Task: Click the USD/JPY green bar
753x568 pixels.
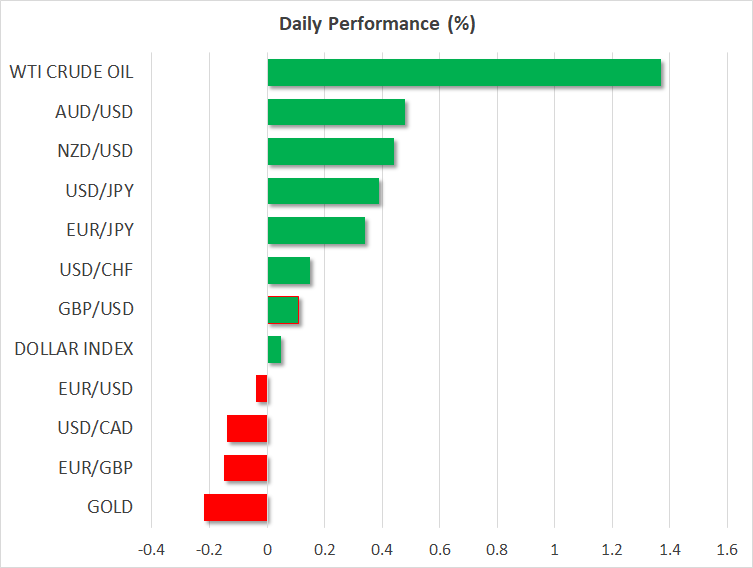Action: (323, 191)
